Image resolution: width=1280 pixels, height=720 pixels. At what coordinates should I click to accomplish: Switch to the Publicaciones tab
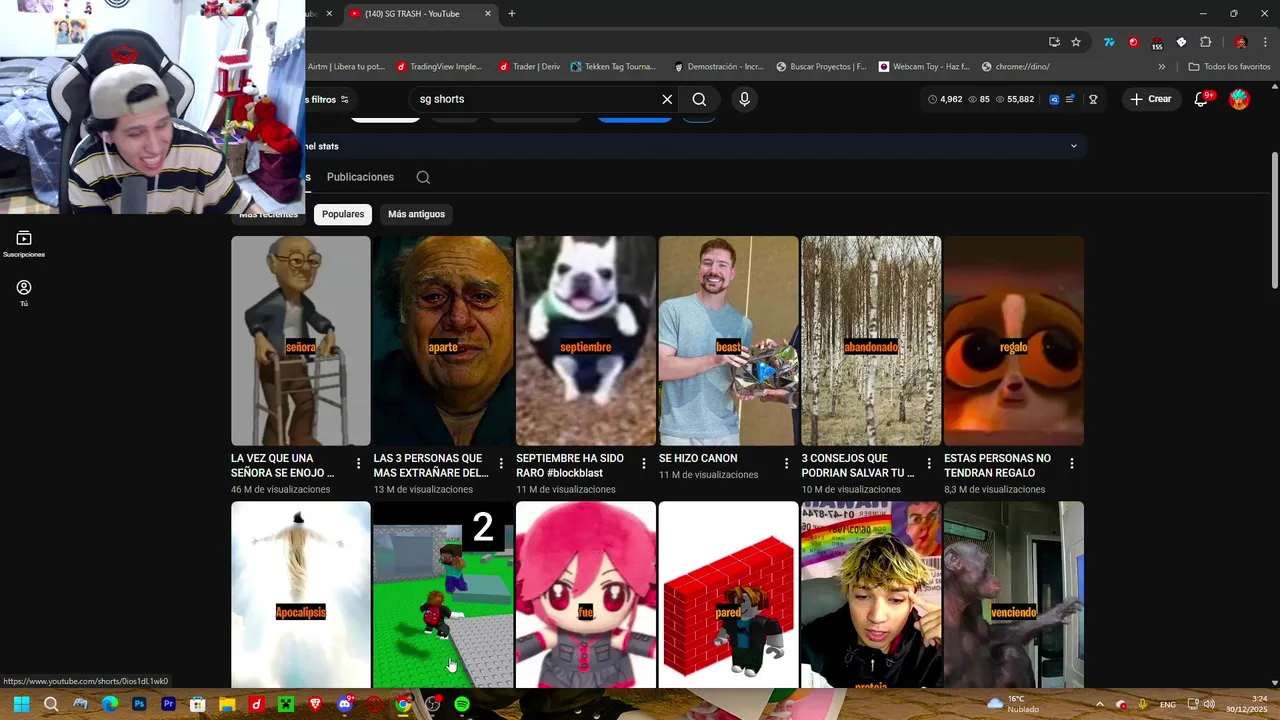click(360, 177)
